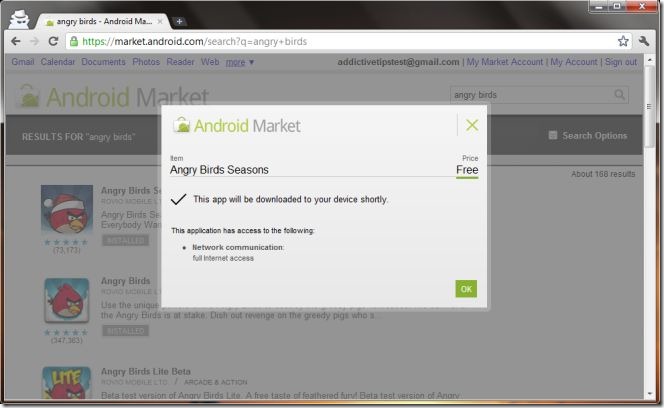Open the Documents link
This screenshot has height=408, width=664.
[x=103, y=62]
